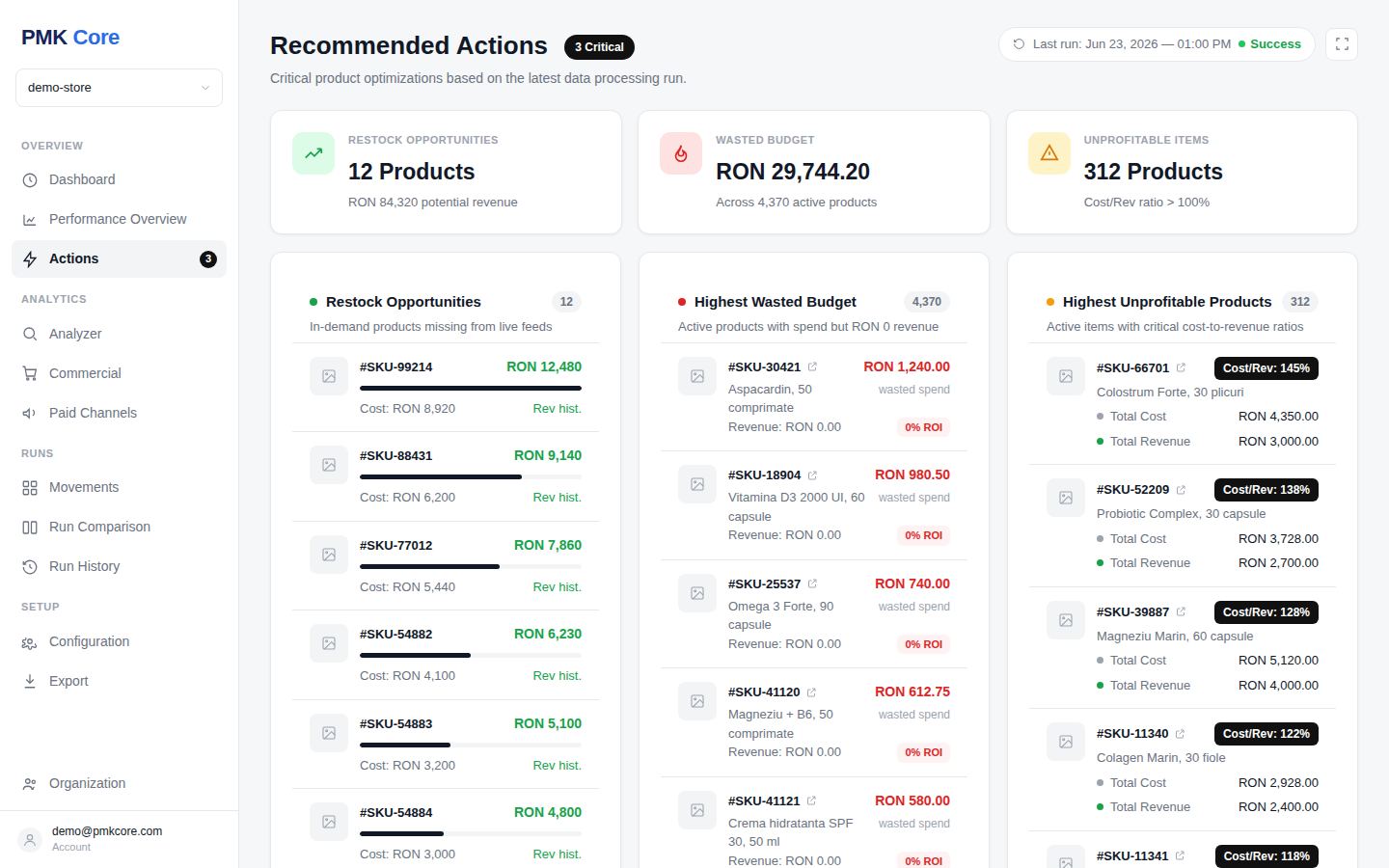This screenshot has height=868, width=1389.
Task: Open external link icon next to #SKU-52209
Action: point(1181,490)
